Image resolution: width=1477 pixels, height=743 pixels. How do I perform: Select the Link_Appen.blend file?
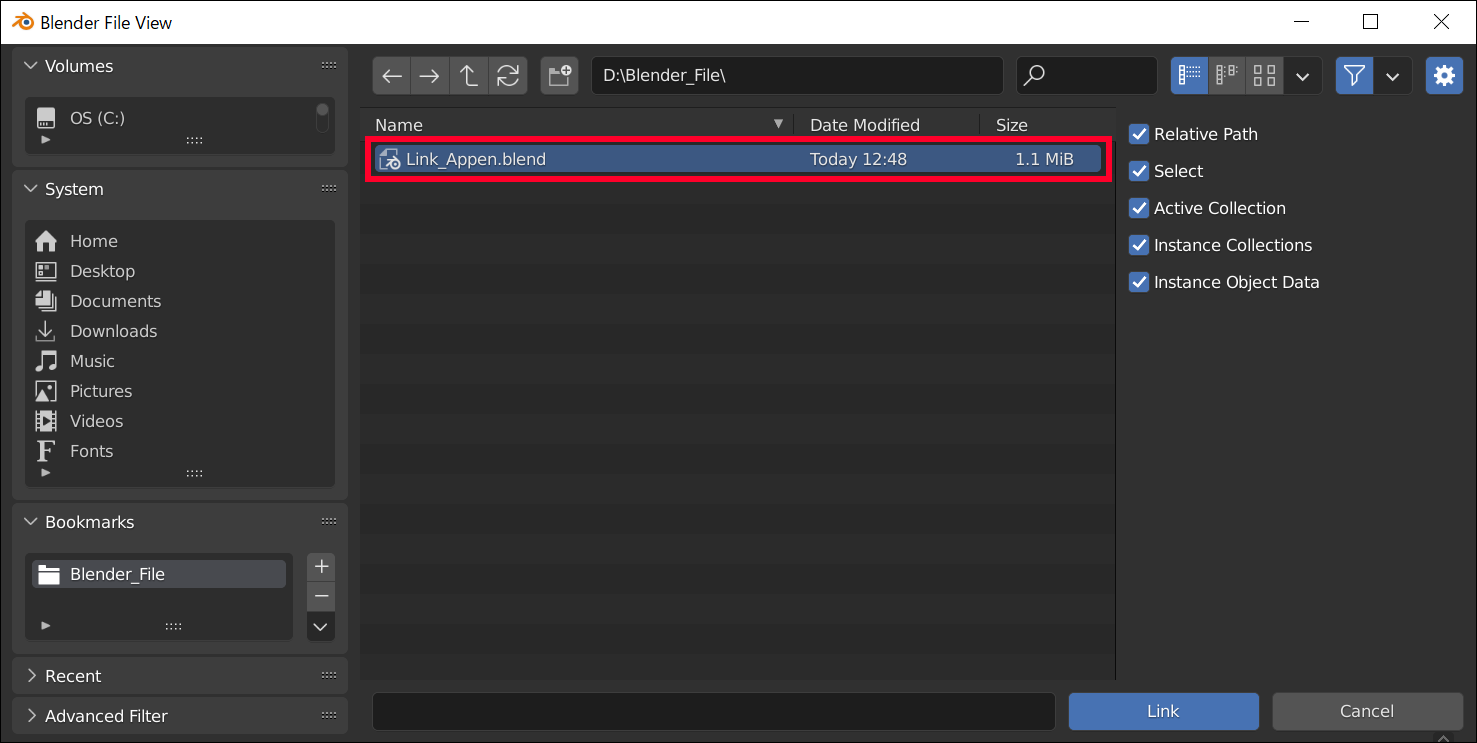(x=475, y=158)
